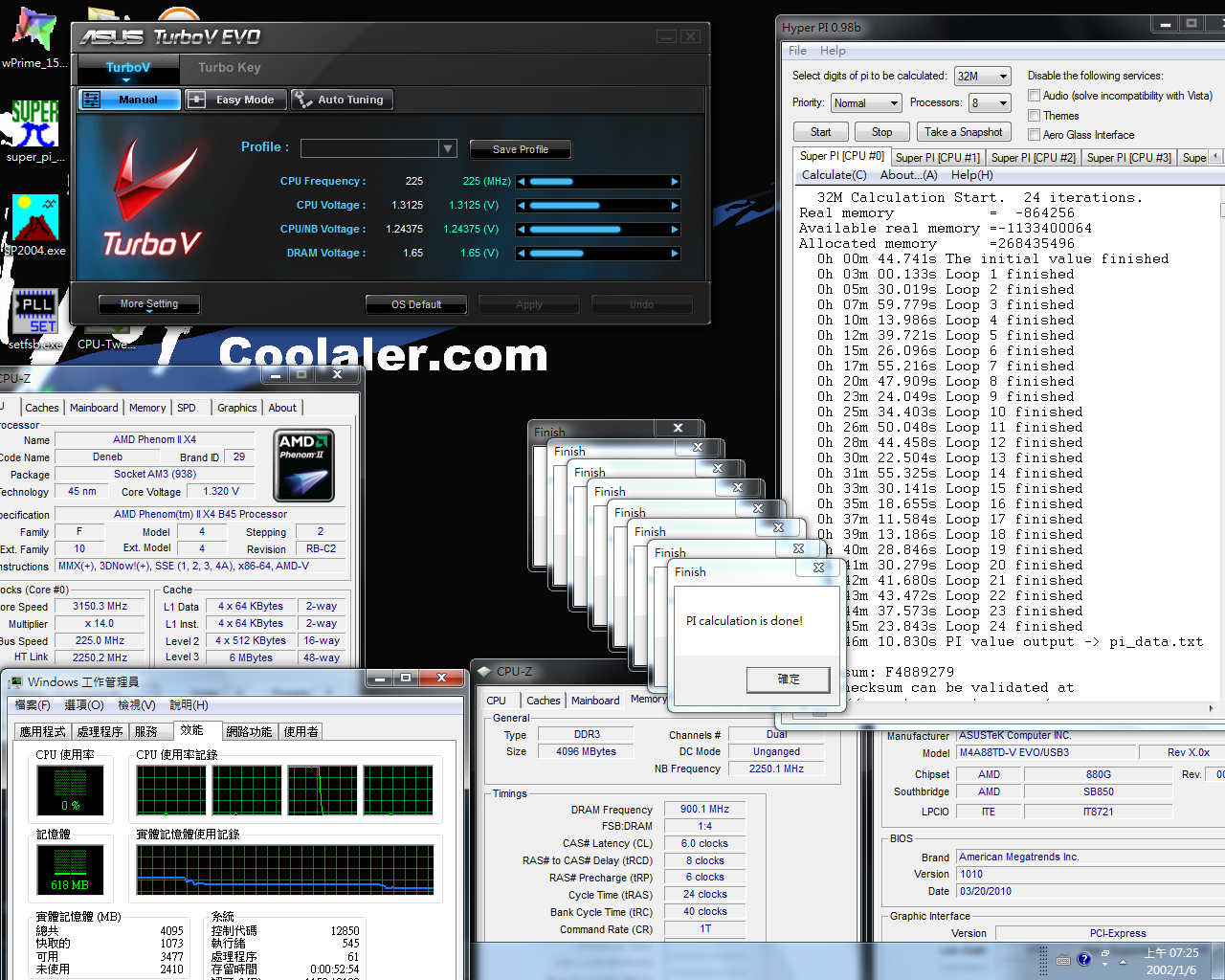The height and width of the screenshot is (980, 1225).
Task: Decrease DRAM Voltage with left arrow
Action: pos(521,254)
